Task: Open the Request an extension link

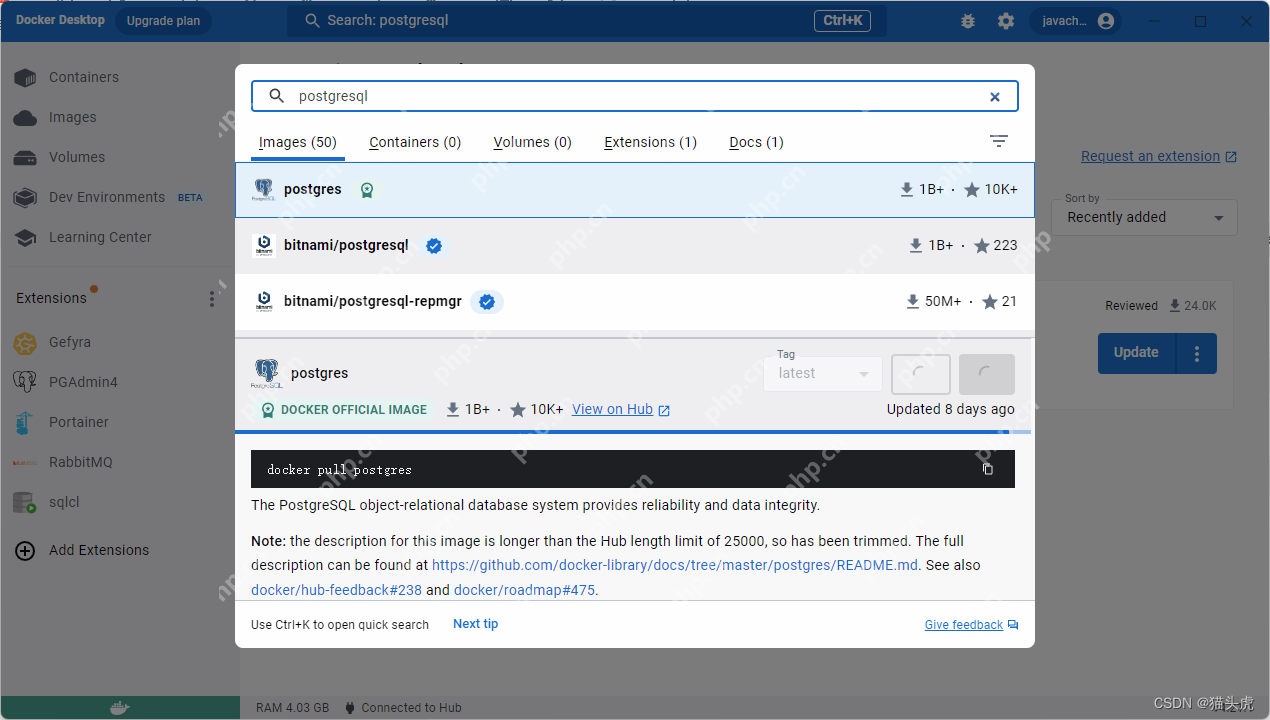Action: [x=1159, y=156]
